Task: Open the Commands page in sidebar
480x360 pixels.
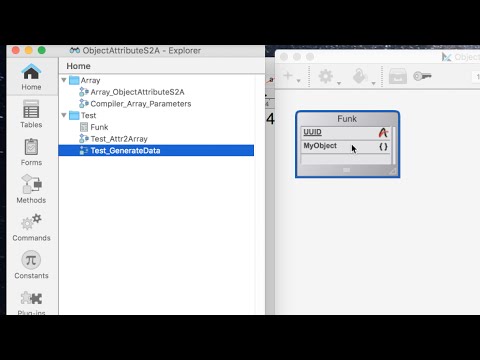Action: (x=31, y=228)
